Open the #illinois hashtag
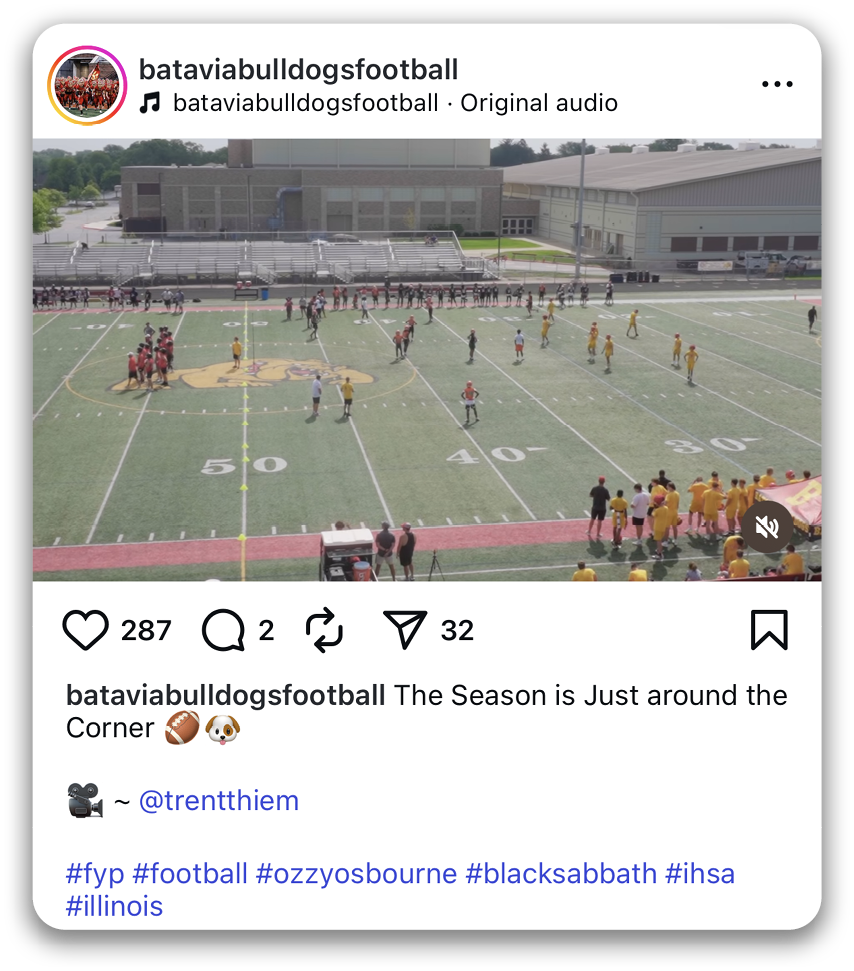Viewport: 854px width, 971px height. [114, 907]
